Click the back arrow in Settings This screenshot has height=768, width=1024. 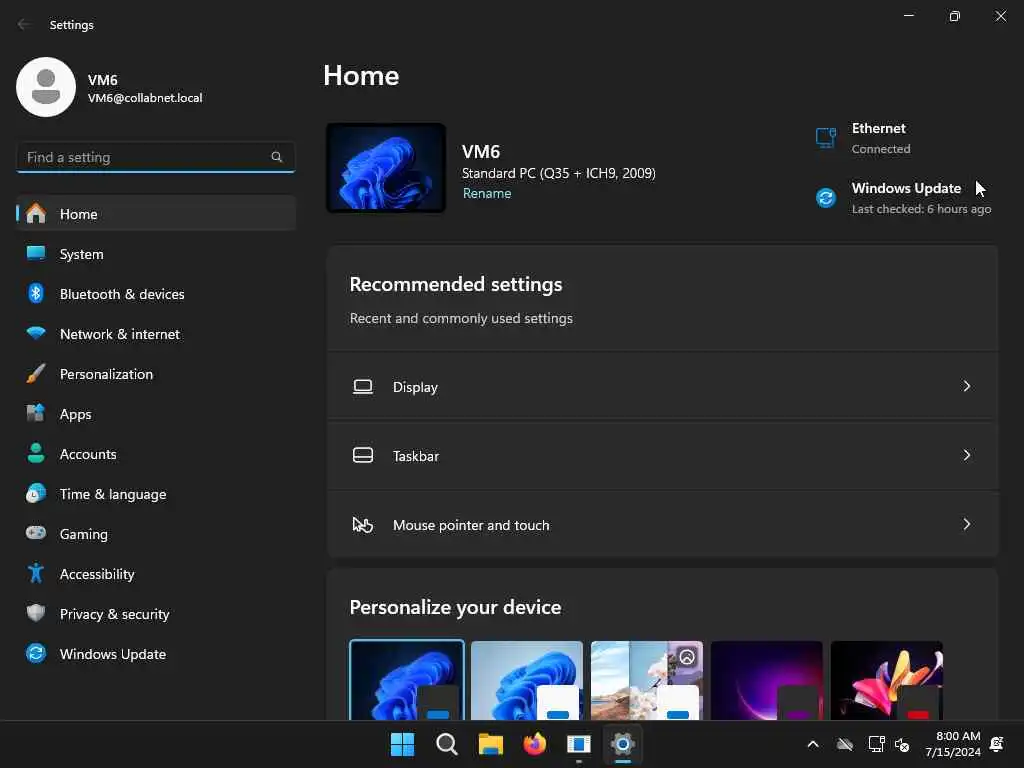pyautogui.click(x=24, y=24)
